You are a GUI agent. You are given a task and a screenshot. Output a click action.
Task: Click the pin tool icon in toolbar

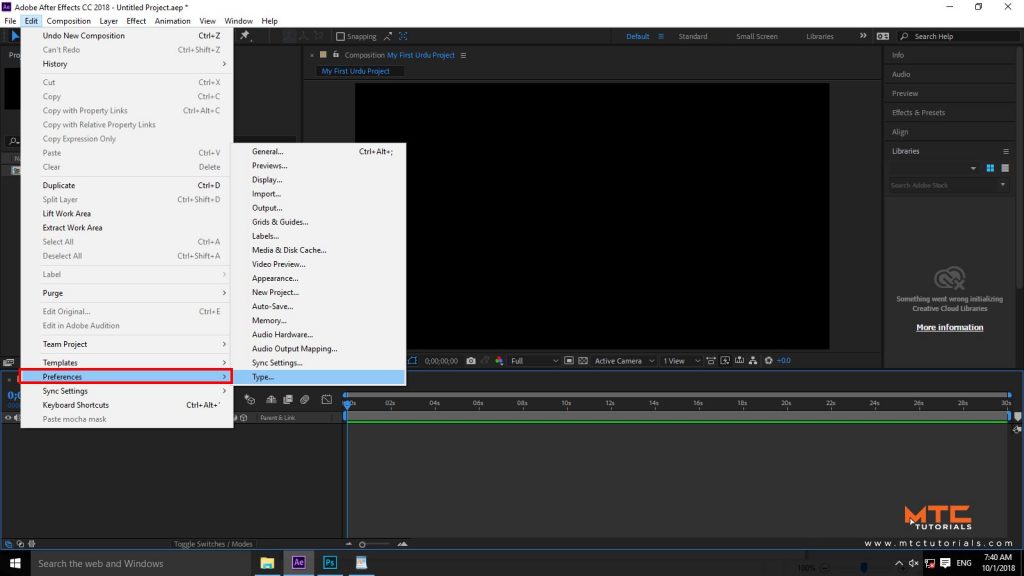tap(245, 36)
